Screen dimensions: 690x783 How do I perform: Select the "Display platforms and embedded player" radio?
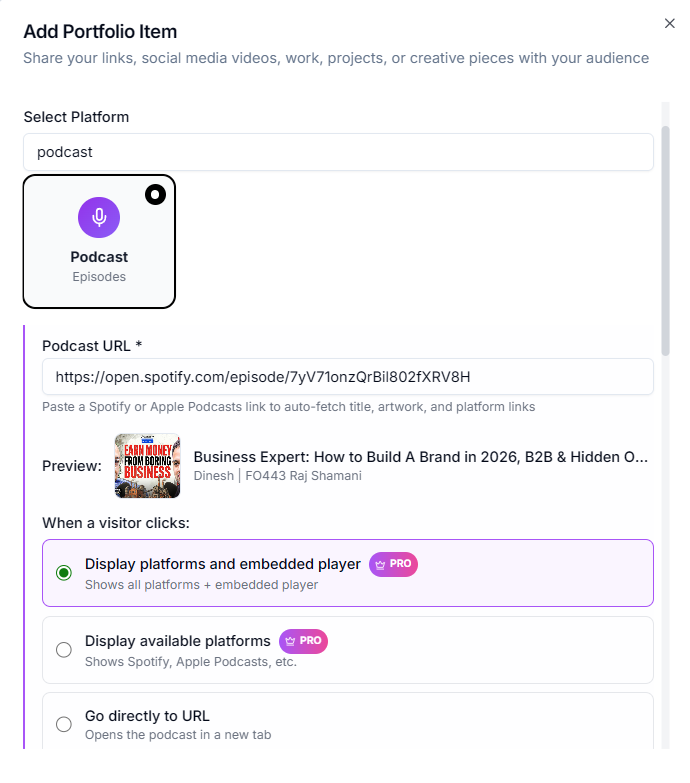coord(64,573)
